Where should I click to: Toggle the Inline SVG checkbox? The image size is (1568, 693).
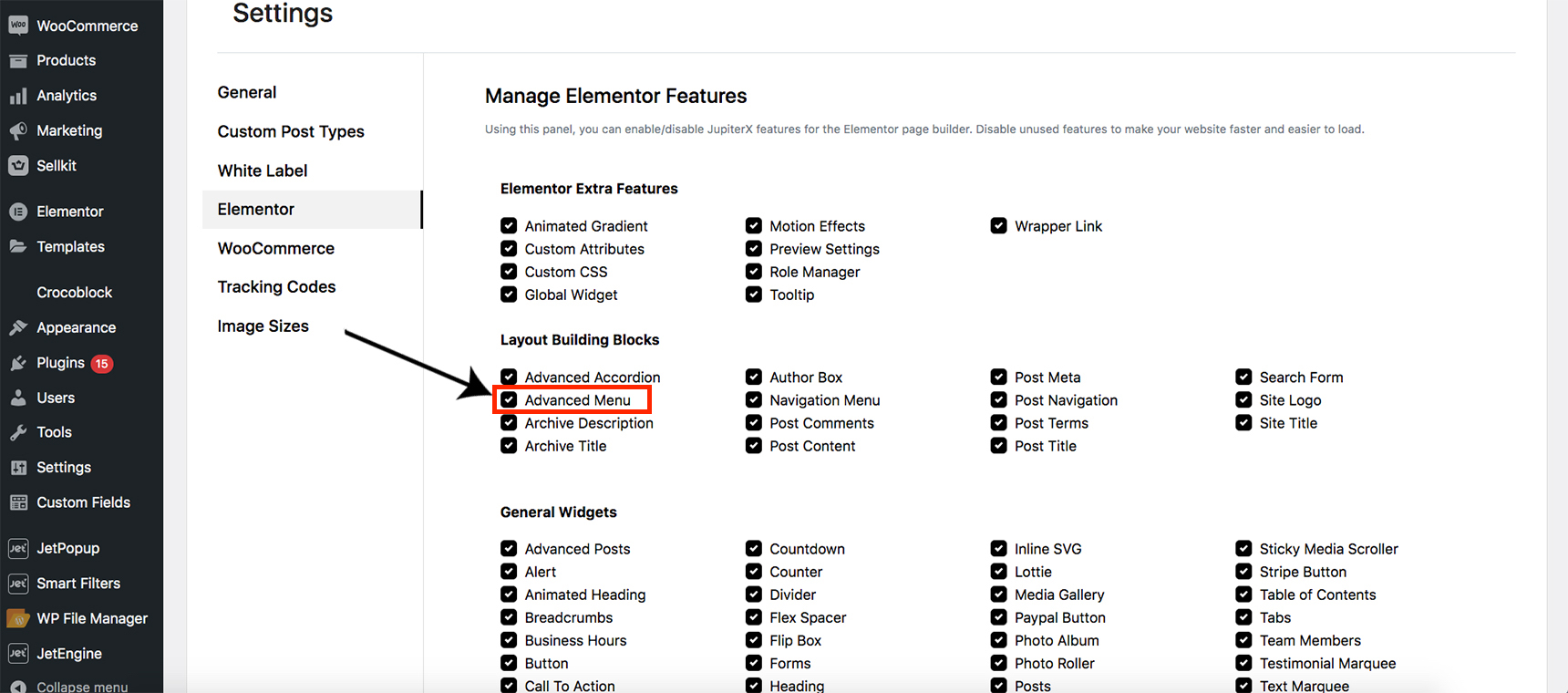point(999,548)
